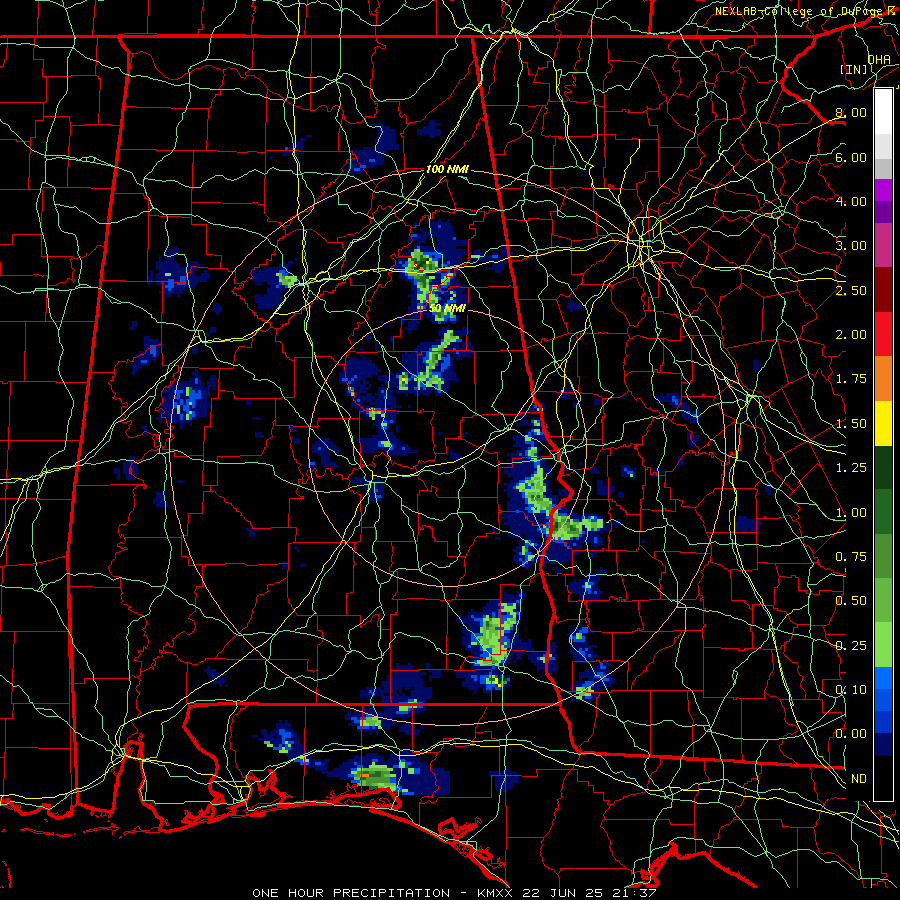900x900 pixels.
Task: Click the '22 JUN 25 21:37' timestamp
Action: 588,893
